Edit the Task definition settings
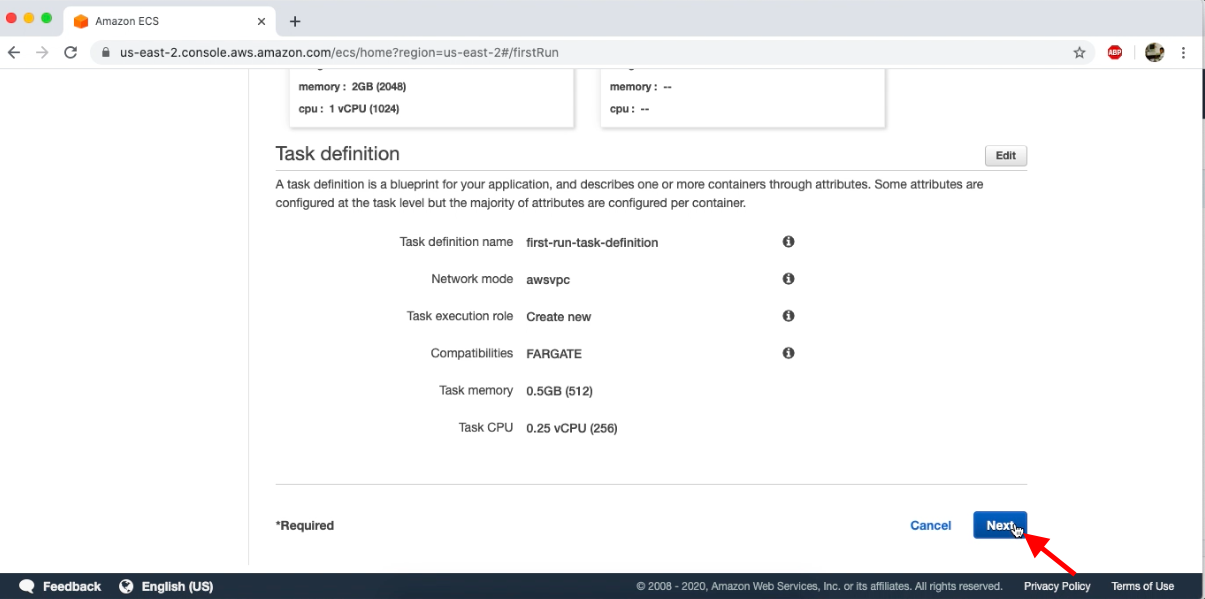The height and width of the screenshot is (599, 1205). (x=1005, y=155)
